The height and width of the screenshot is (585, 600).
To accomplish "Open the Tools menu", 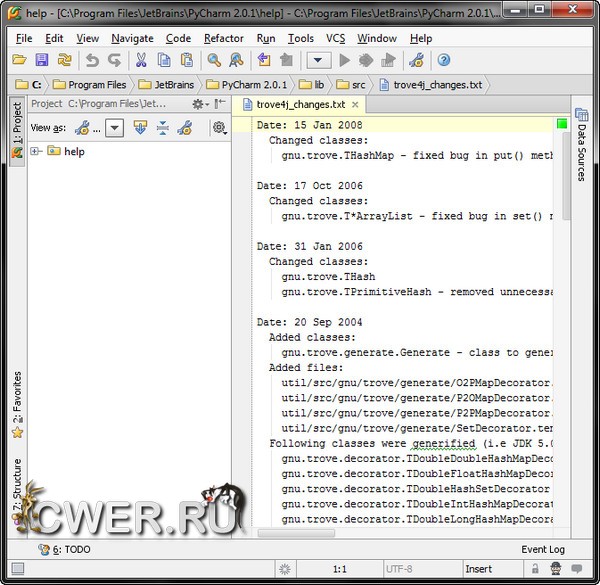I will click(301, 38).
